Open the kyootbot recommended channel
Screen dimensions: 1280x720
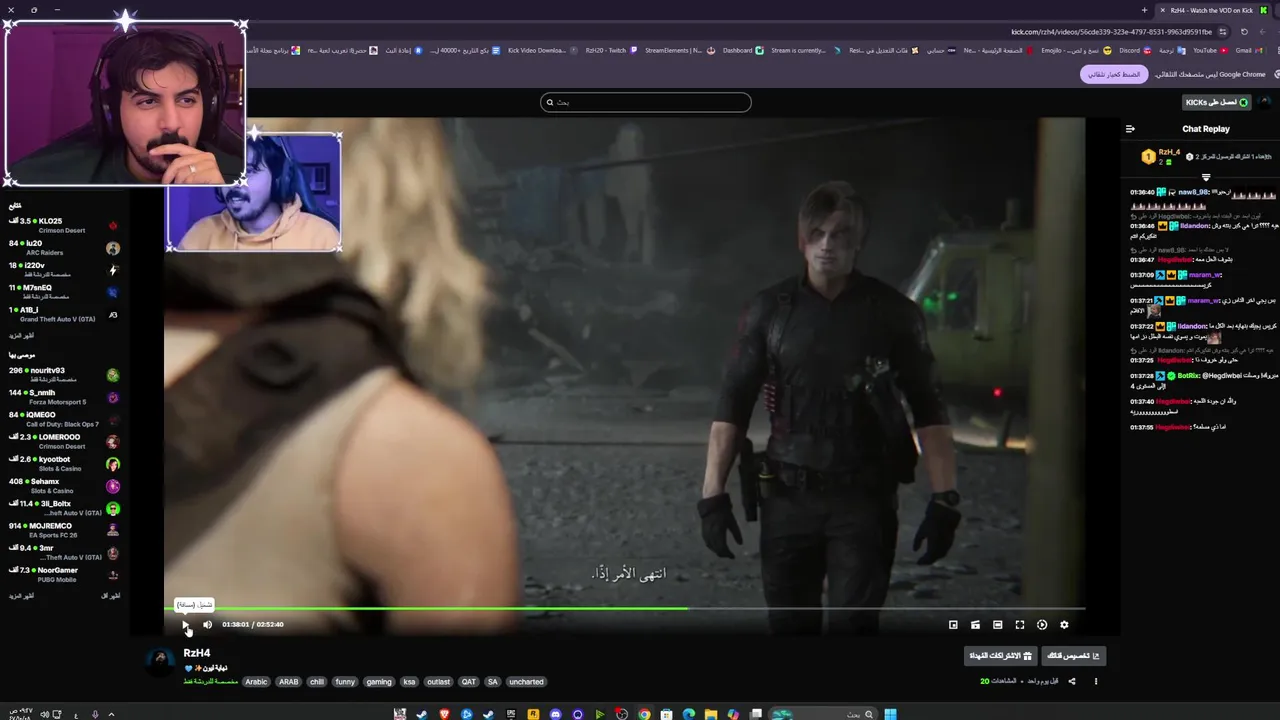point(64,463)
